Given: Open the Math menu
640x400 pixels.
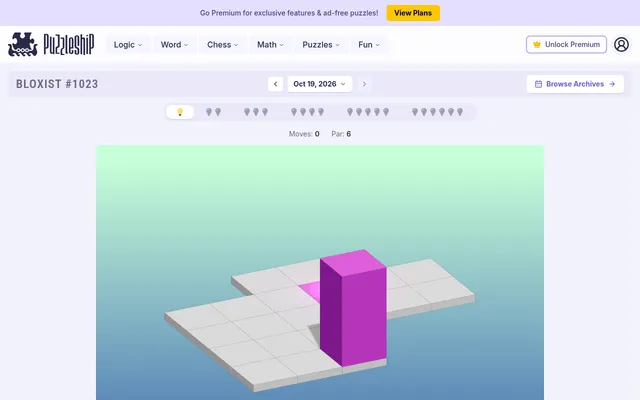Looking at the screenshot, I should pyautogui.click(x=270, y=45).
